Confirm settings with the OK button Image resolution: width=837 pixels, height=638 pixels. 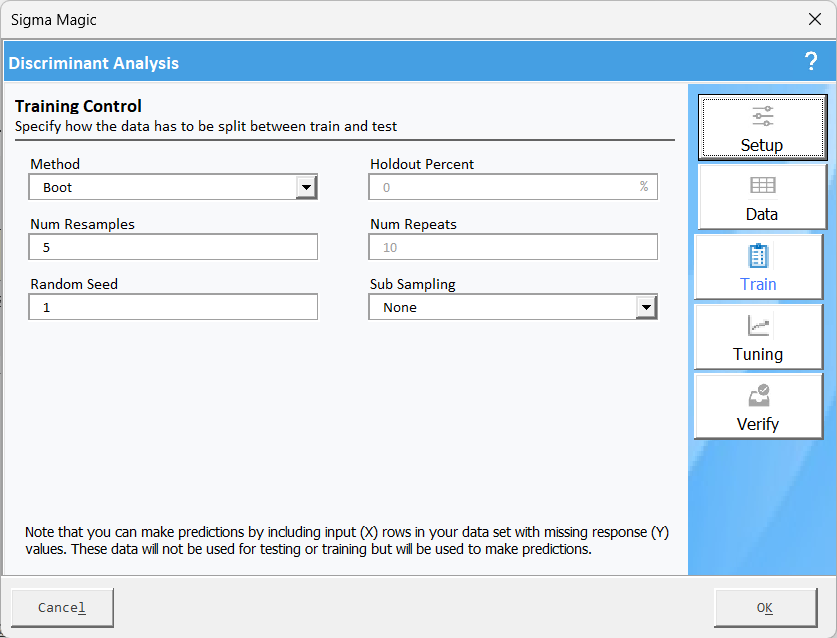(765, 607)
